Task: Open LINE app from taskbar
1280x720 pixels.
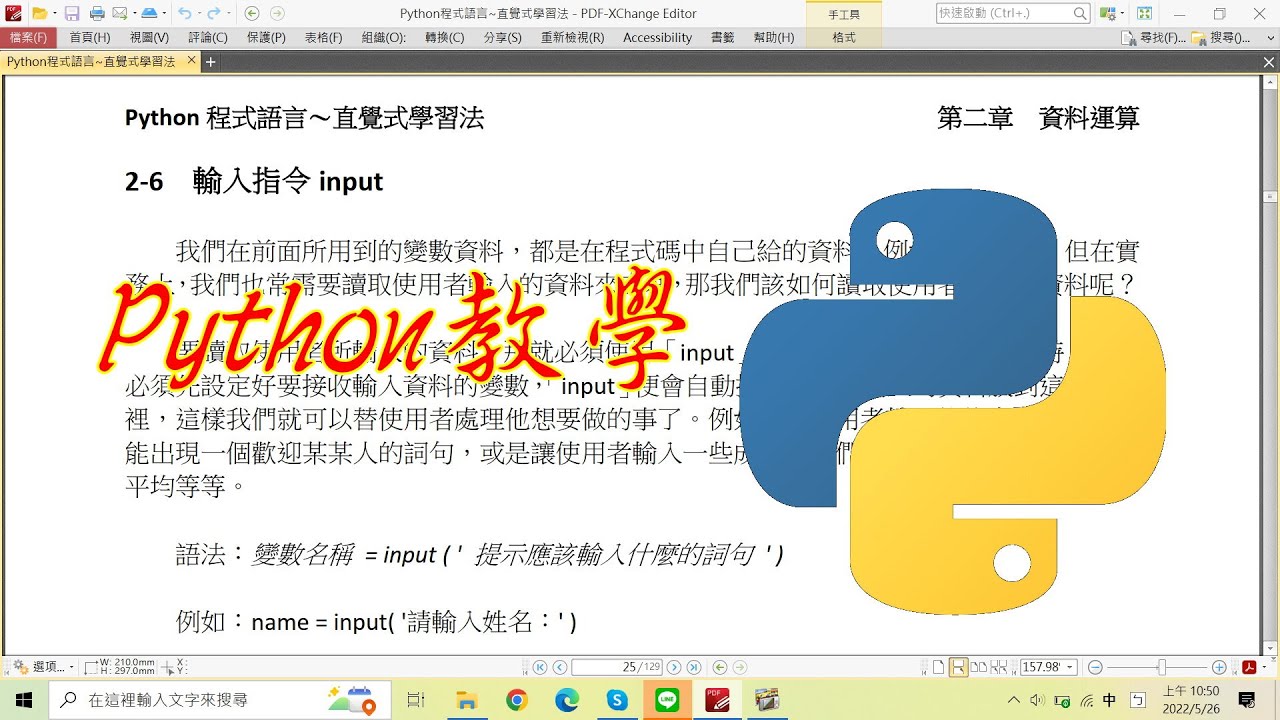Action: pyautogui.click(x=666, y=699)
